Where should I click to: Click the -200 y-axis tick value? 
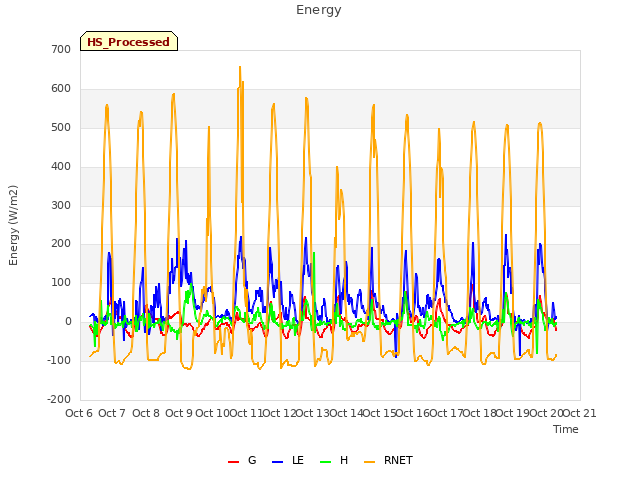click(59, 399)
